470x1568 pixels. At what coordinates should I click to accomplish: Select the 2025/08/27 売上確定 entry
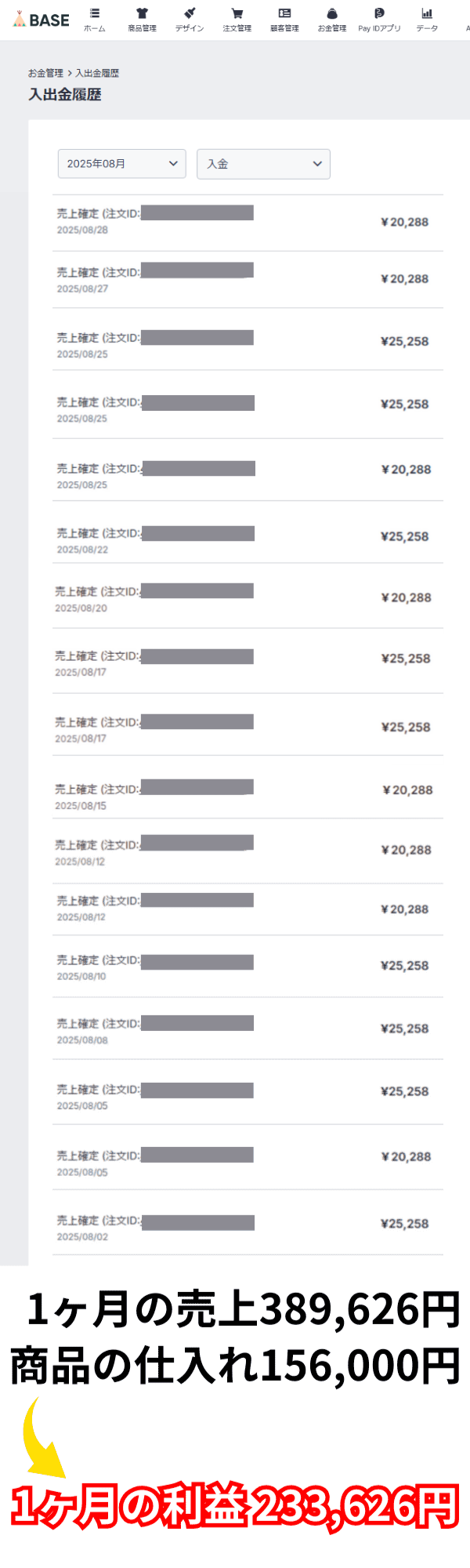tap(248, 280)
